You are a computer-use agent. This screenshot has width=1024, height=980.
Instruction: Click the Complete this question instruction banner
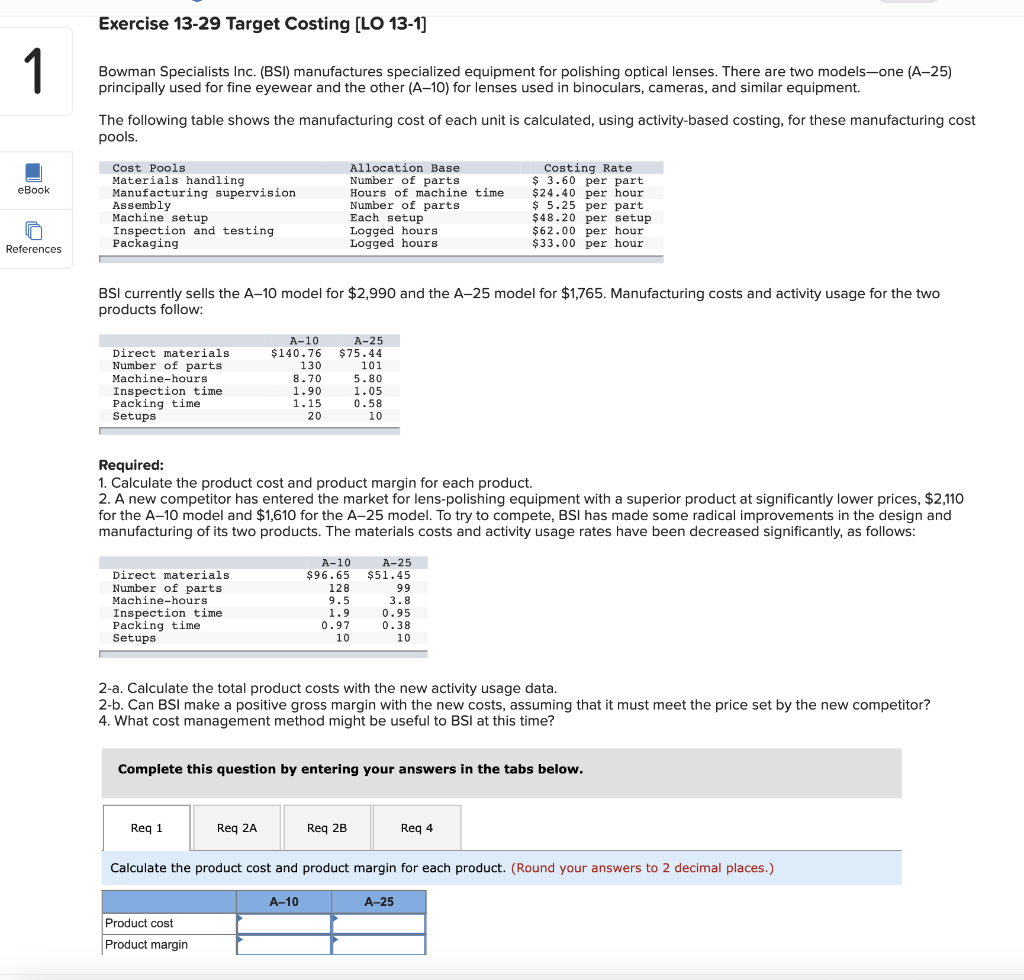tap(500, 773)
